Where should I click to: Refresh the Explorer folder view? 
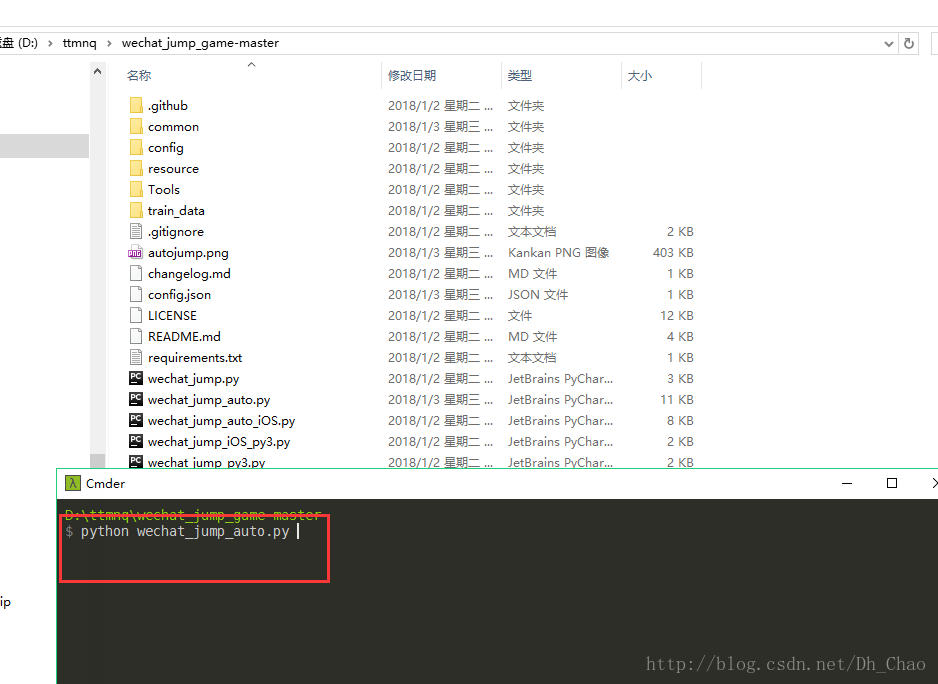point(909,43)
